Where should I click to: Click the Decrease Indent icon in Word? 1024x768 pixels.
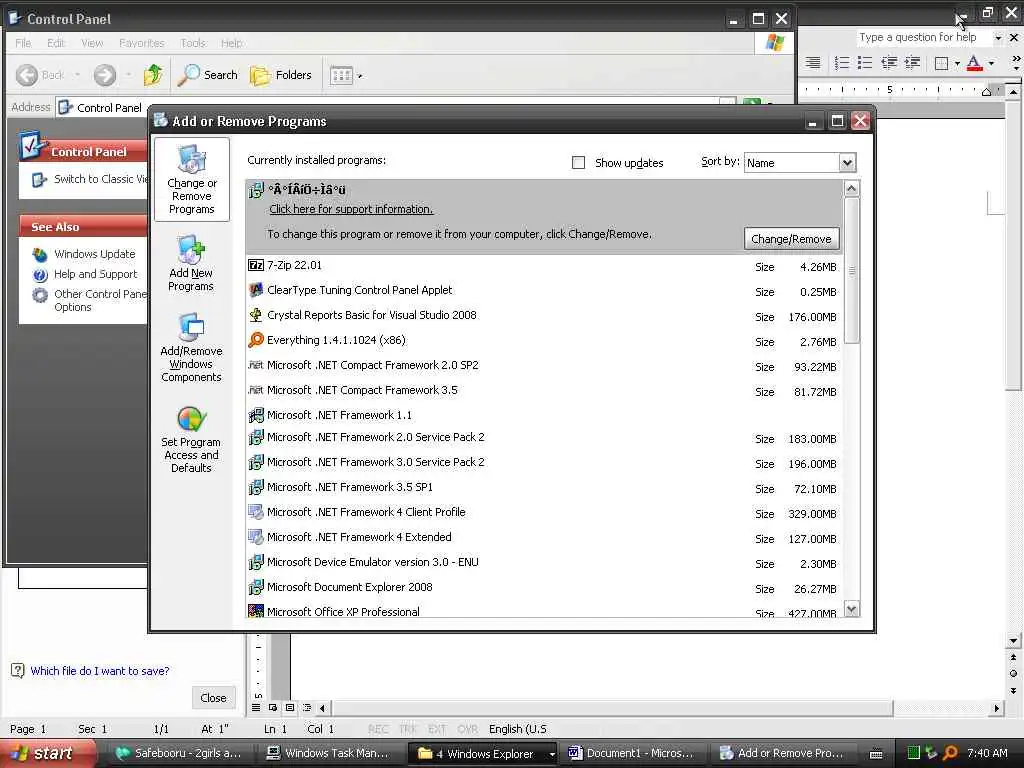[x=889, y=63]
